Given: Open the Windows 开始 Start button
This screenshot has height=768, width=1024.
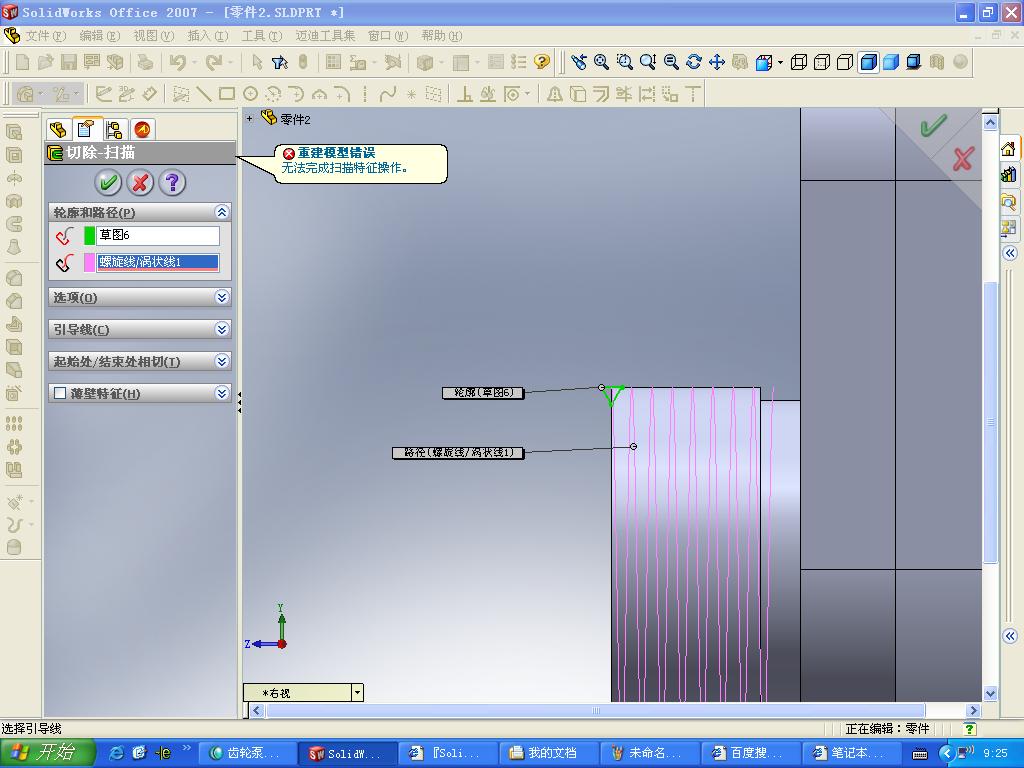Looking at the screenshot, I should click(48, 753).
